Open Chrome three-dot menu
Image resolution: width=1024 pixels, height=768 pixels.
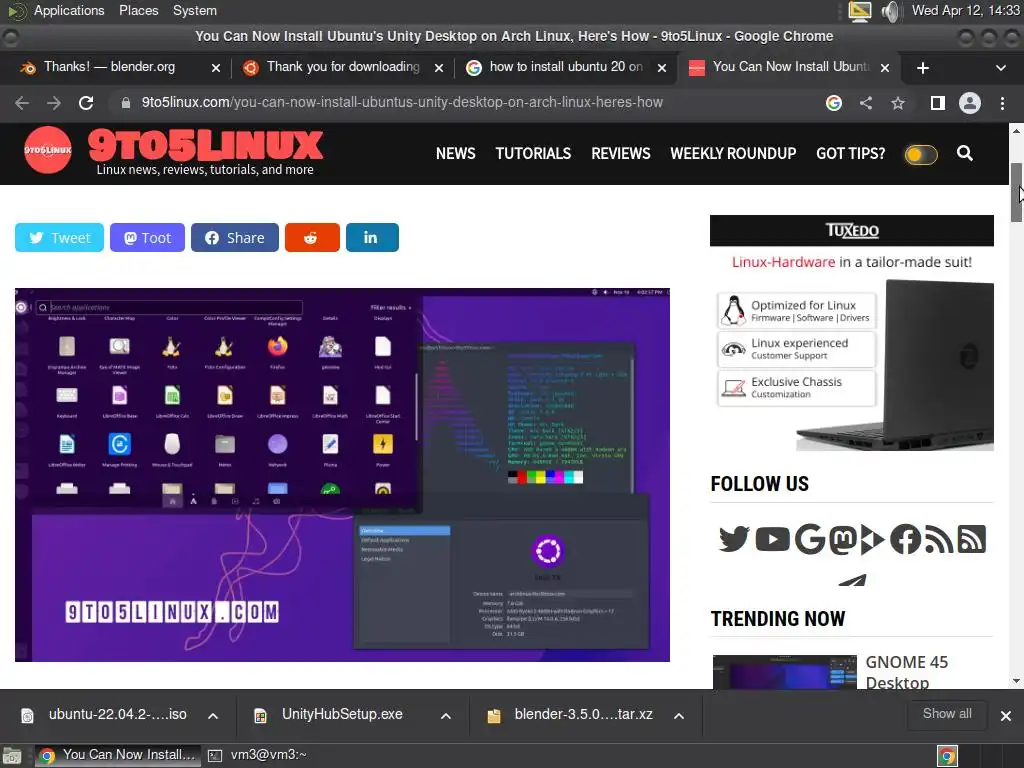[x=1002, y=103]
